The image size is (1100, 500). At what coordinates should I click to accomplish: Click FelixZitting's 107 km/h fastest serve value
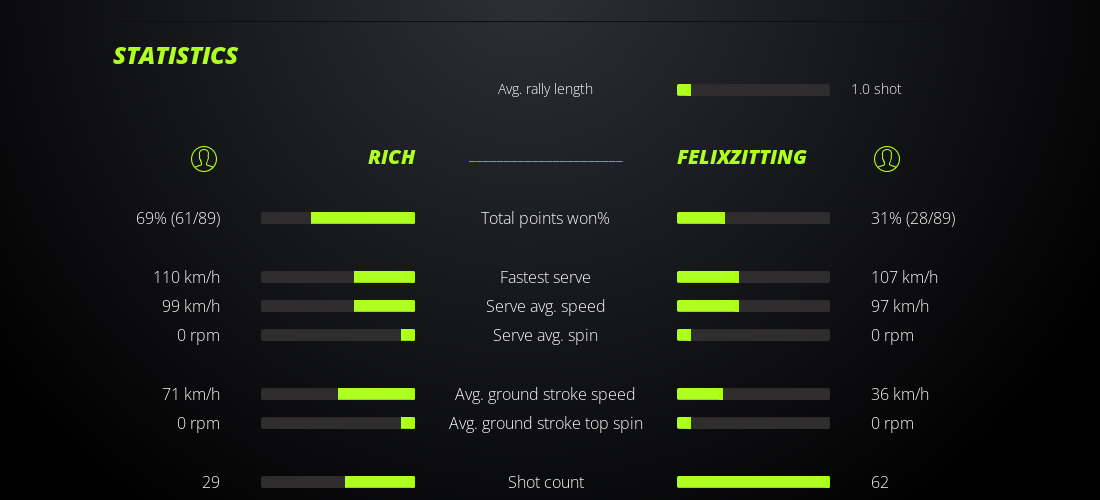tap(904, 277)
